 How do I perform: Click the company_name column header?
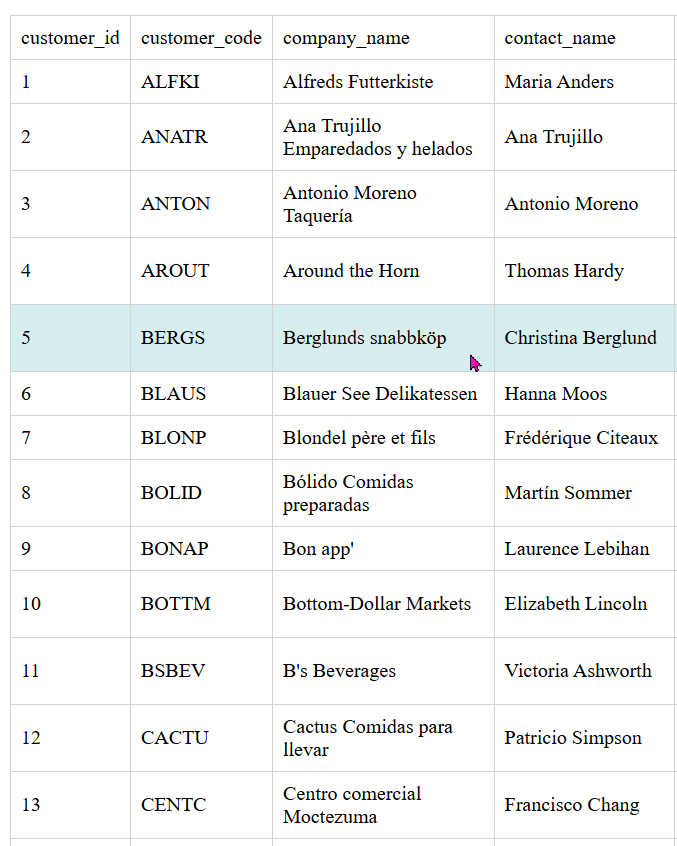tap(346, 38)
